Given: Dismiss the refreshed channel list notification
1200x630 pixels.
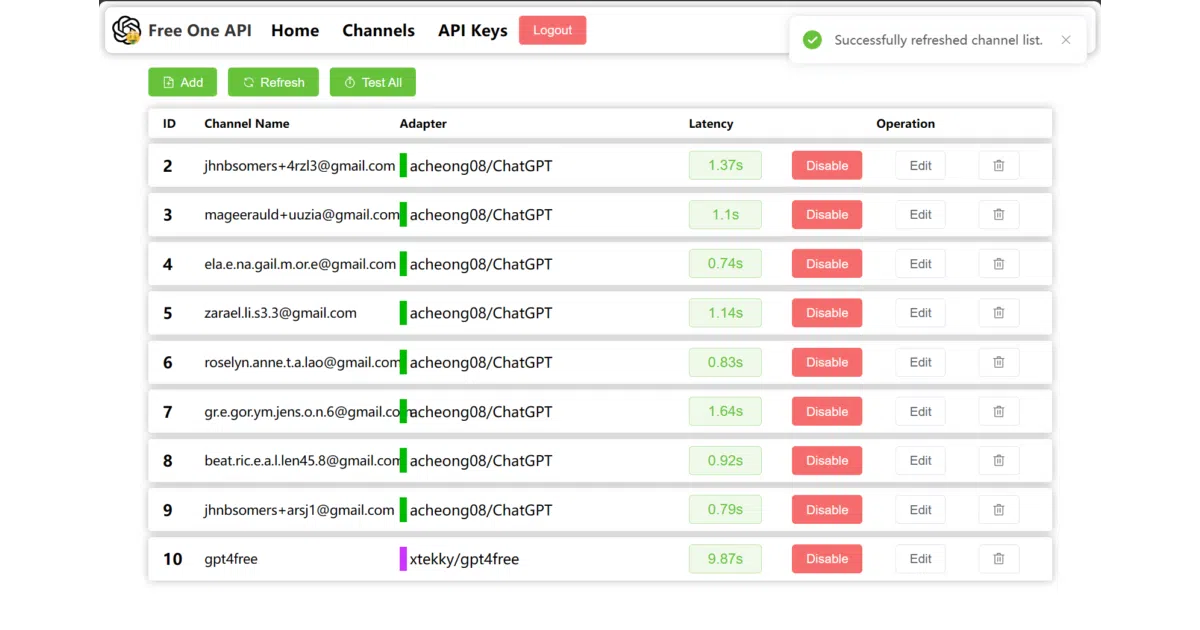Looking at the screenshot, I should [1066, 40].
